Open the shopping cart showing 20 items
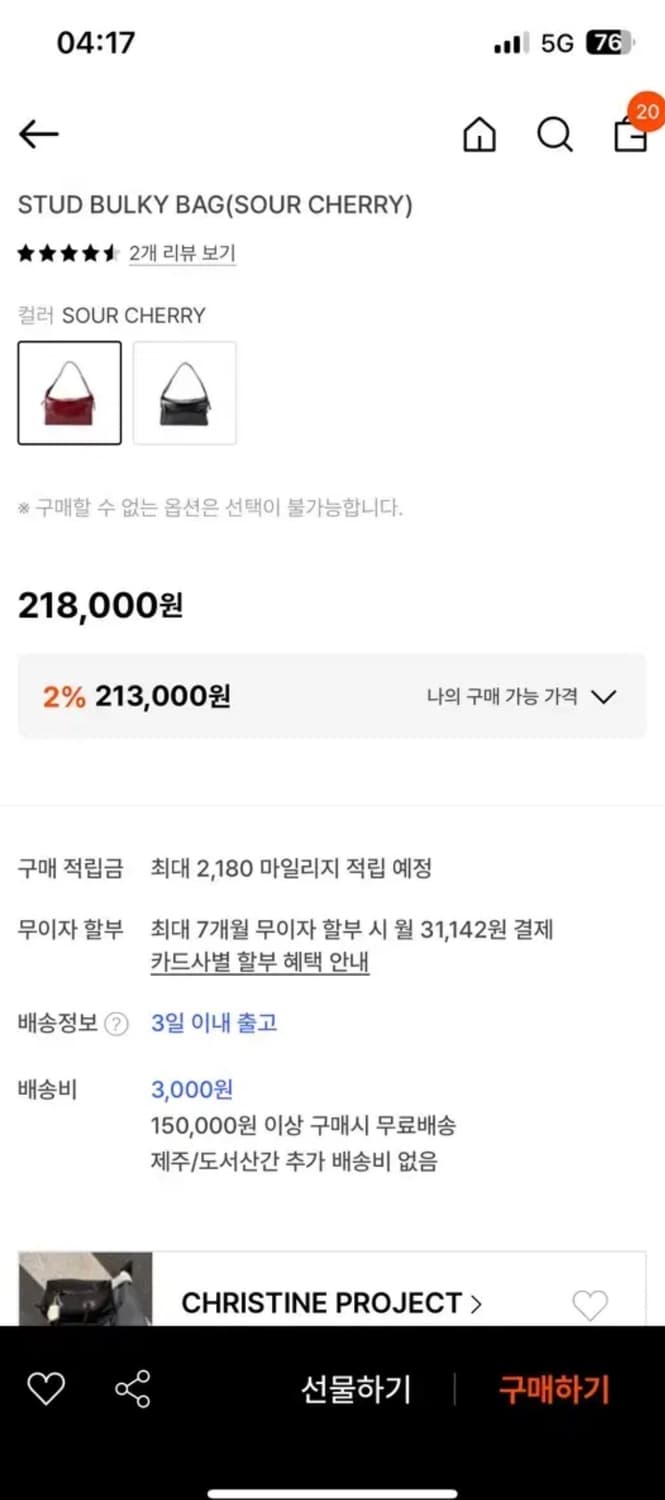The width and height of the screenshot is (665, 1500). [630, 135]
